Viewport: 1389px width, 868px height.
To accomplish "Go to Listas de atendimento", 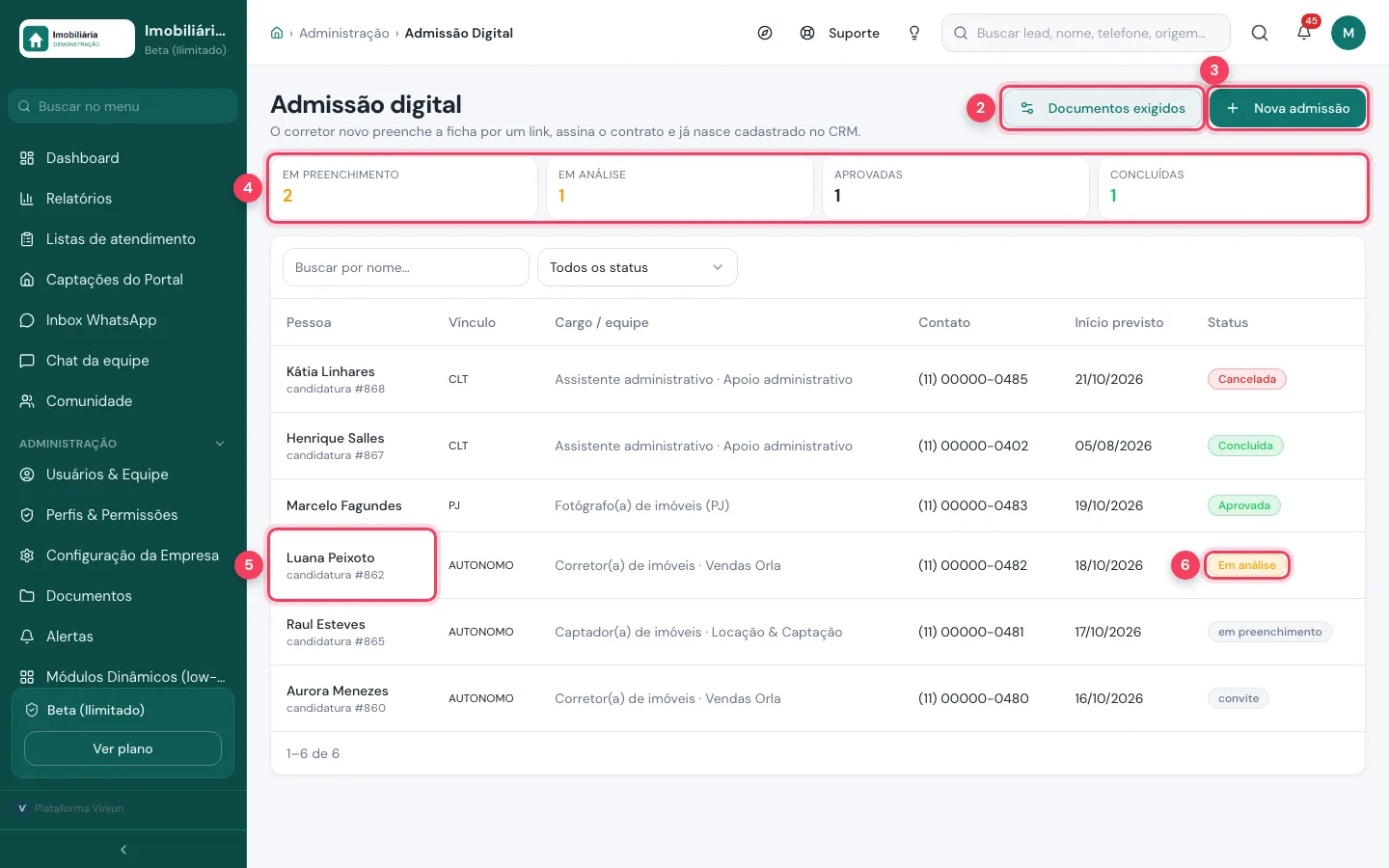I will click(123, 239).
